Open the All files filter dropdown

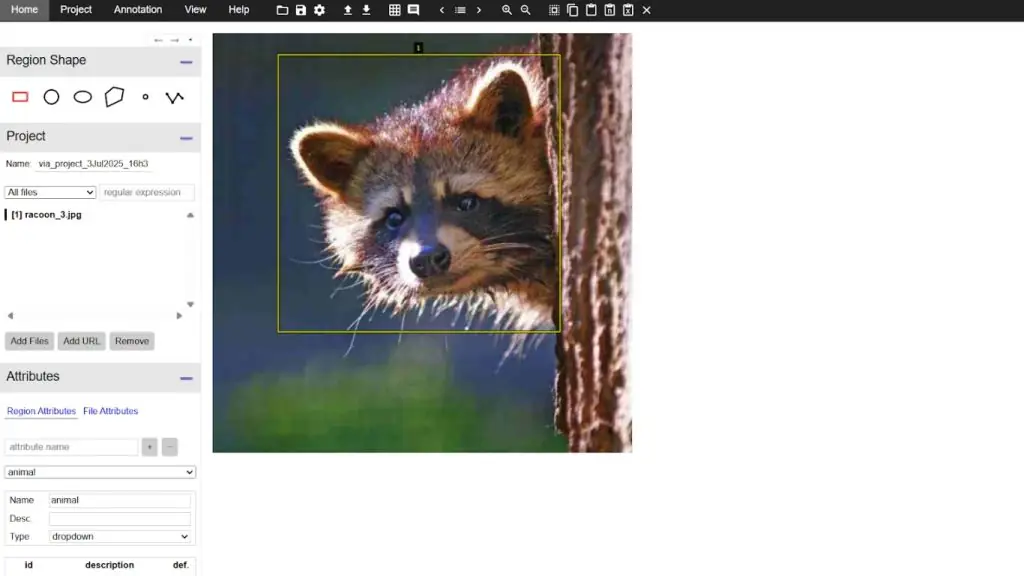(50, 192)
